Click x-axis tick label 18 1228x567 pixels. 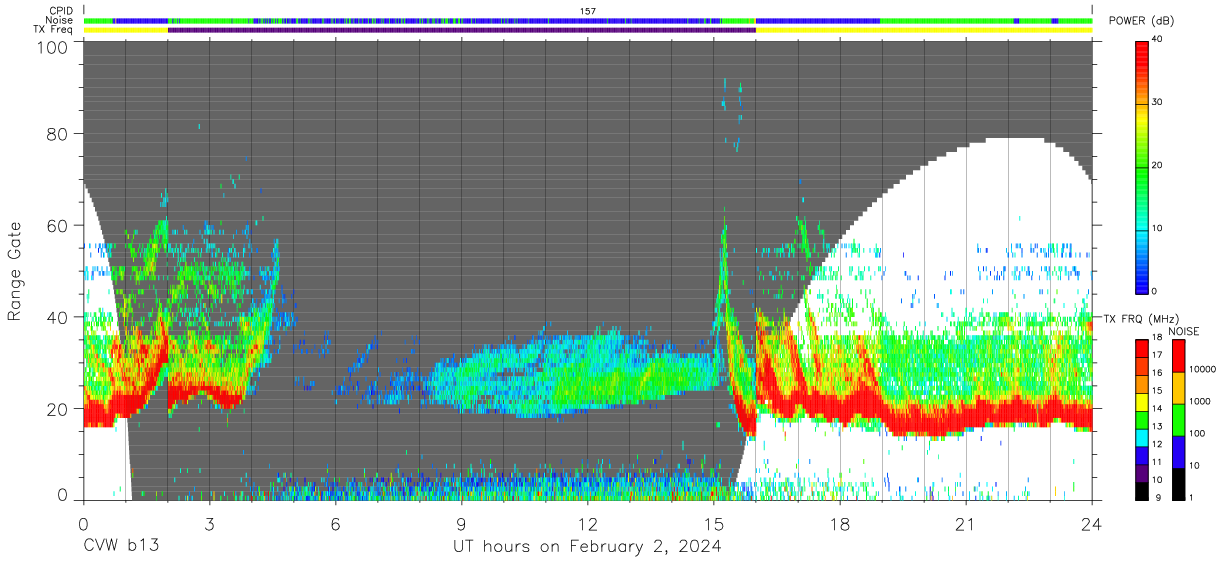840,523
